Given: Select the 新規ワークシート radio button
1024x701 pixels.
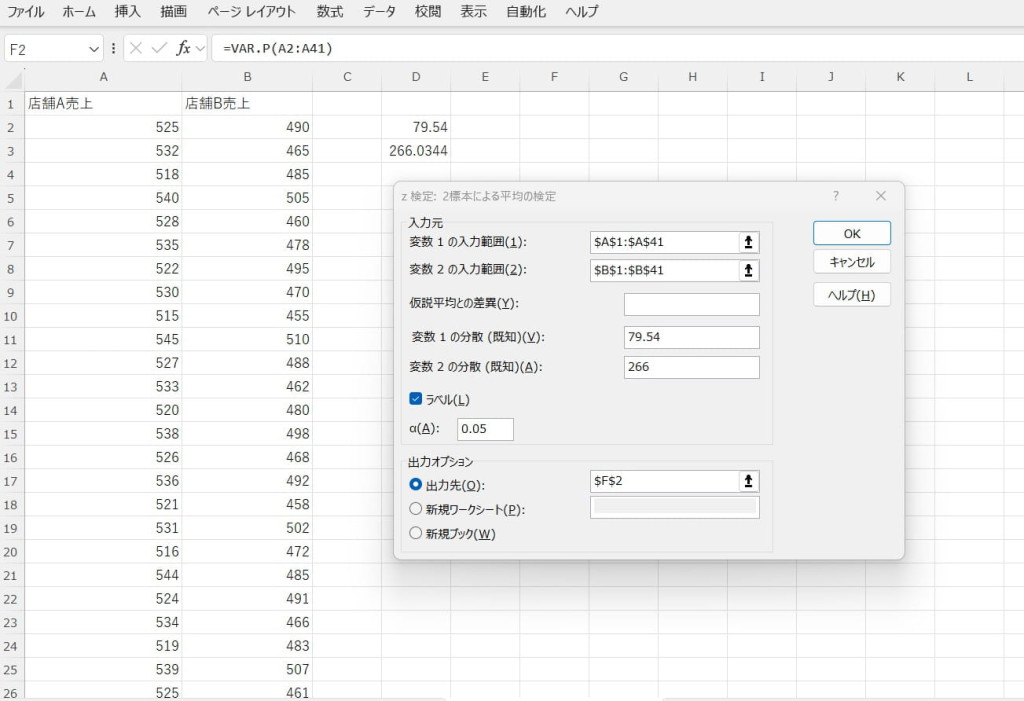Looking at the screenshot, I should click(x=416, y=509).
